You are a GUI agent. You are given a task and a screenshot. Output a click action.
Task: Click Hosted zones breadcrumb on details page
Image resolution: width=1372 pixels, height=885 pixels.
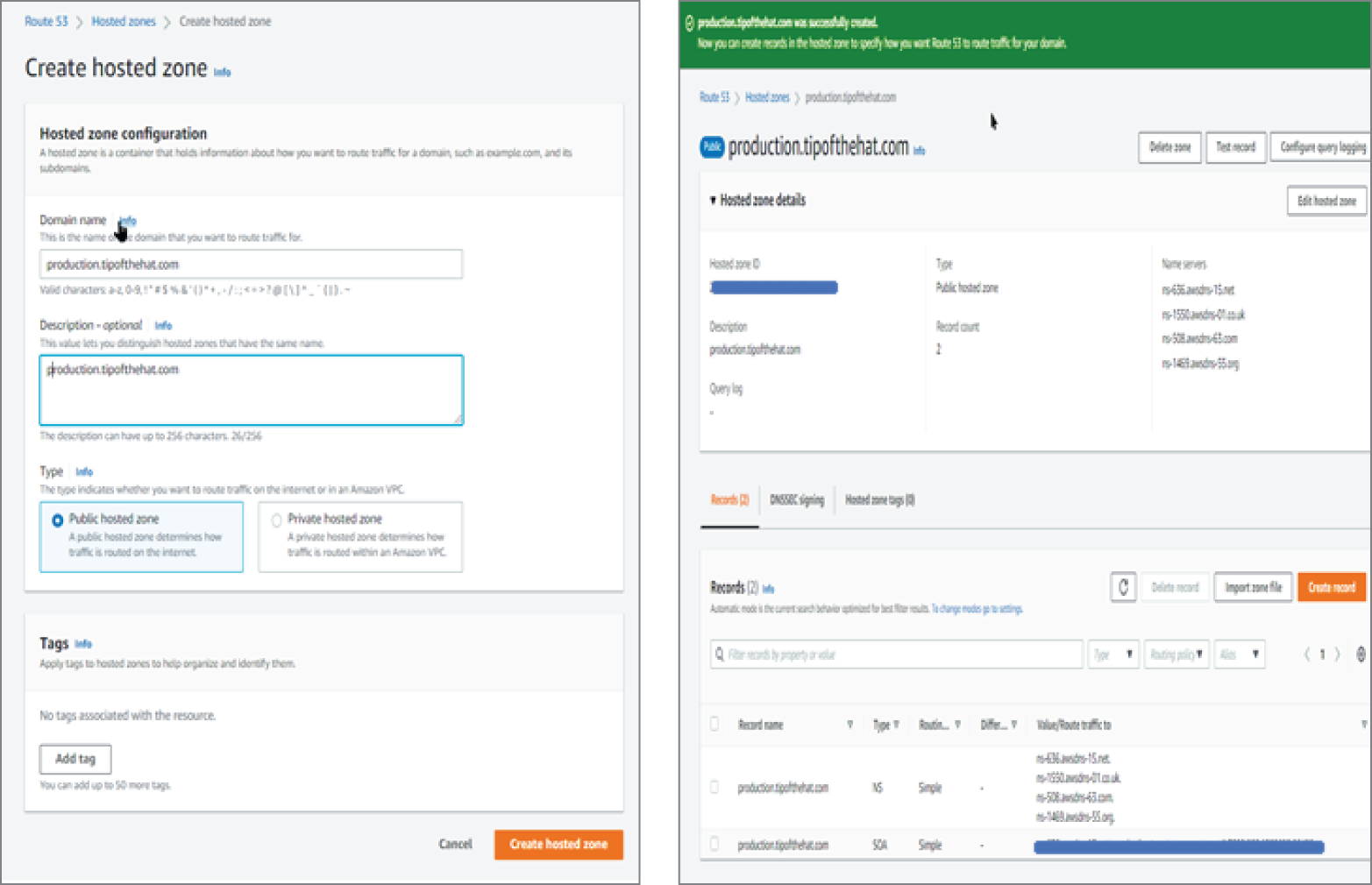point(767,97)
